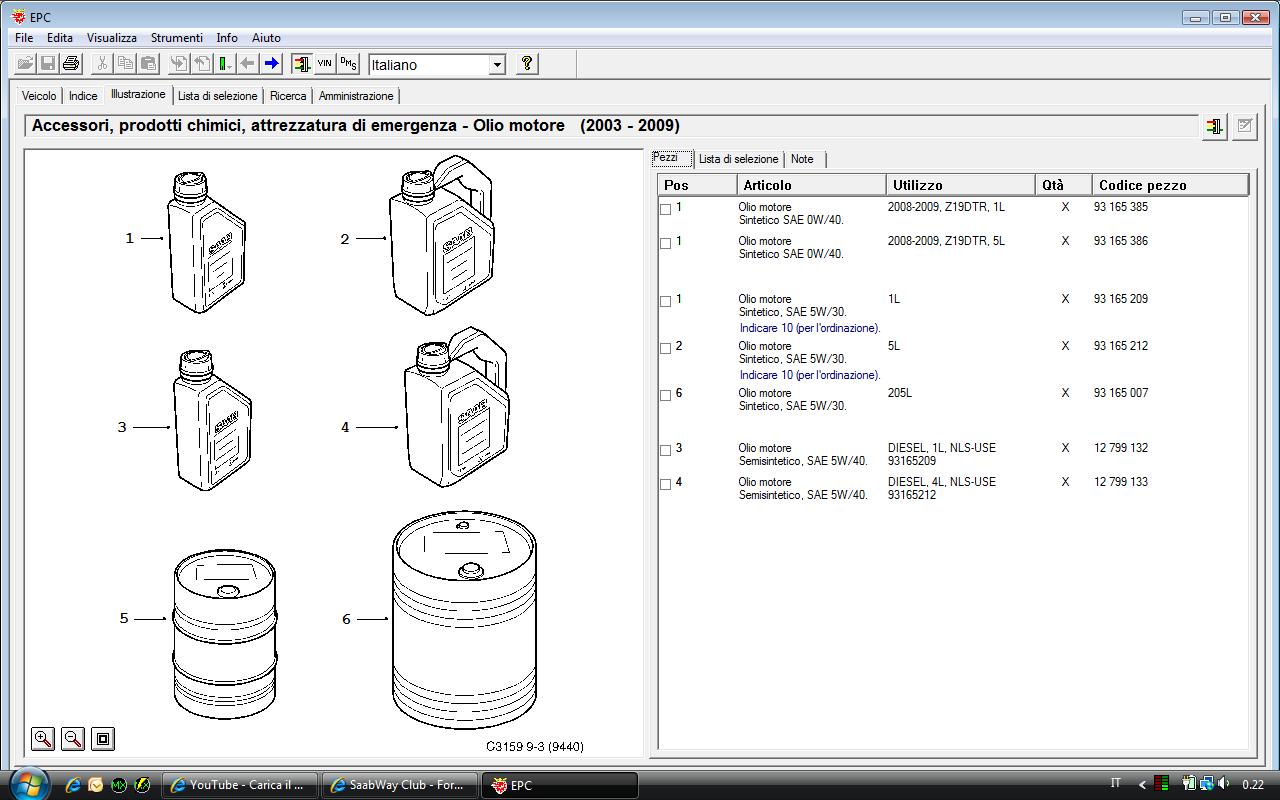
Task: Click the print icon in toolbar
Action: tap(71, 64)
